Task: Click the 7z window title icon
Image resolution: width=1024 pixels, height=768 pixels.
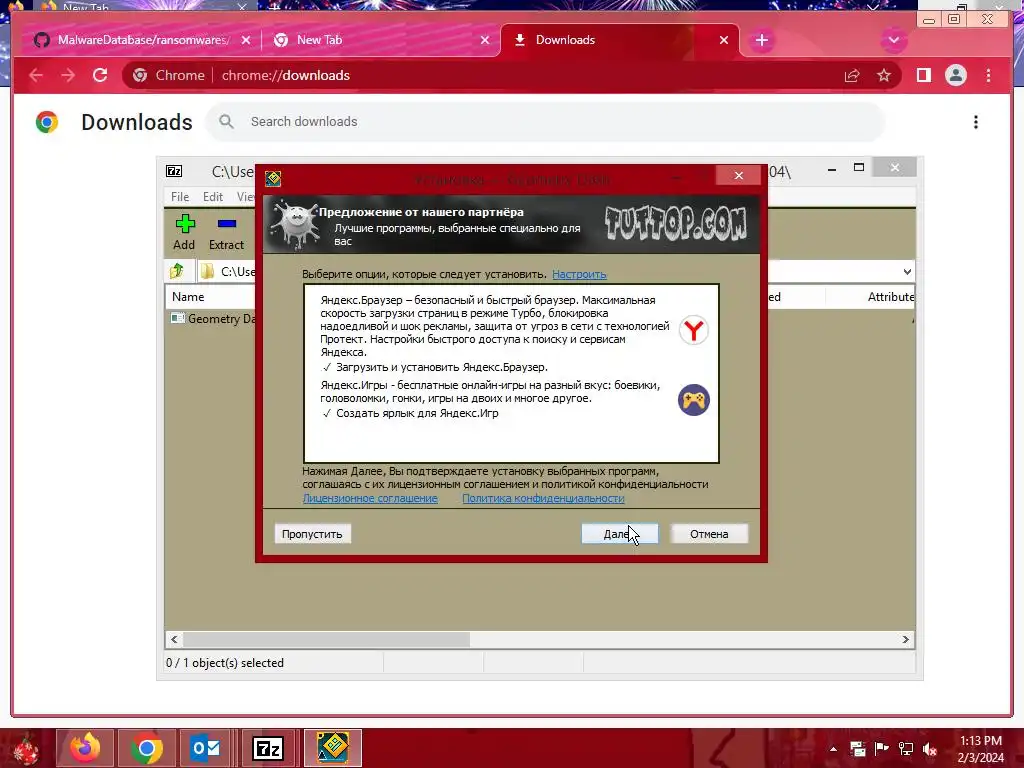Action: coord(174,171)
